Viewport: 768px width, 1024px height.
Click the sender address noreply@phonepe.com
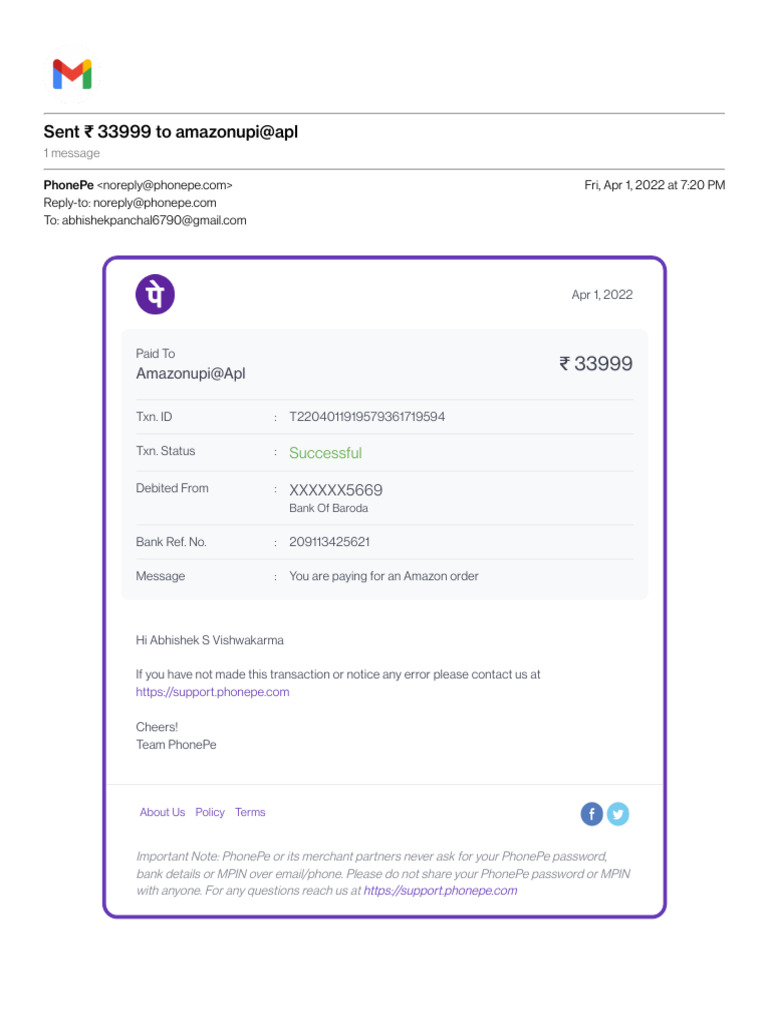(165, 185)
